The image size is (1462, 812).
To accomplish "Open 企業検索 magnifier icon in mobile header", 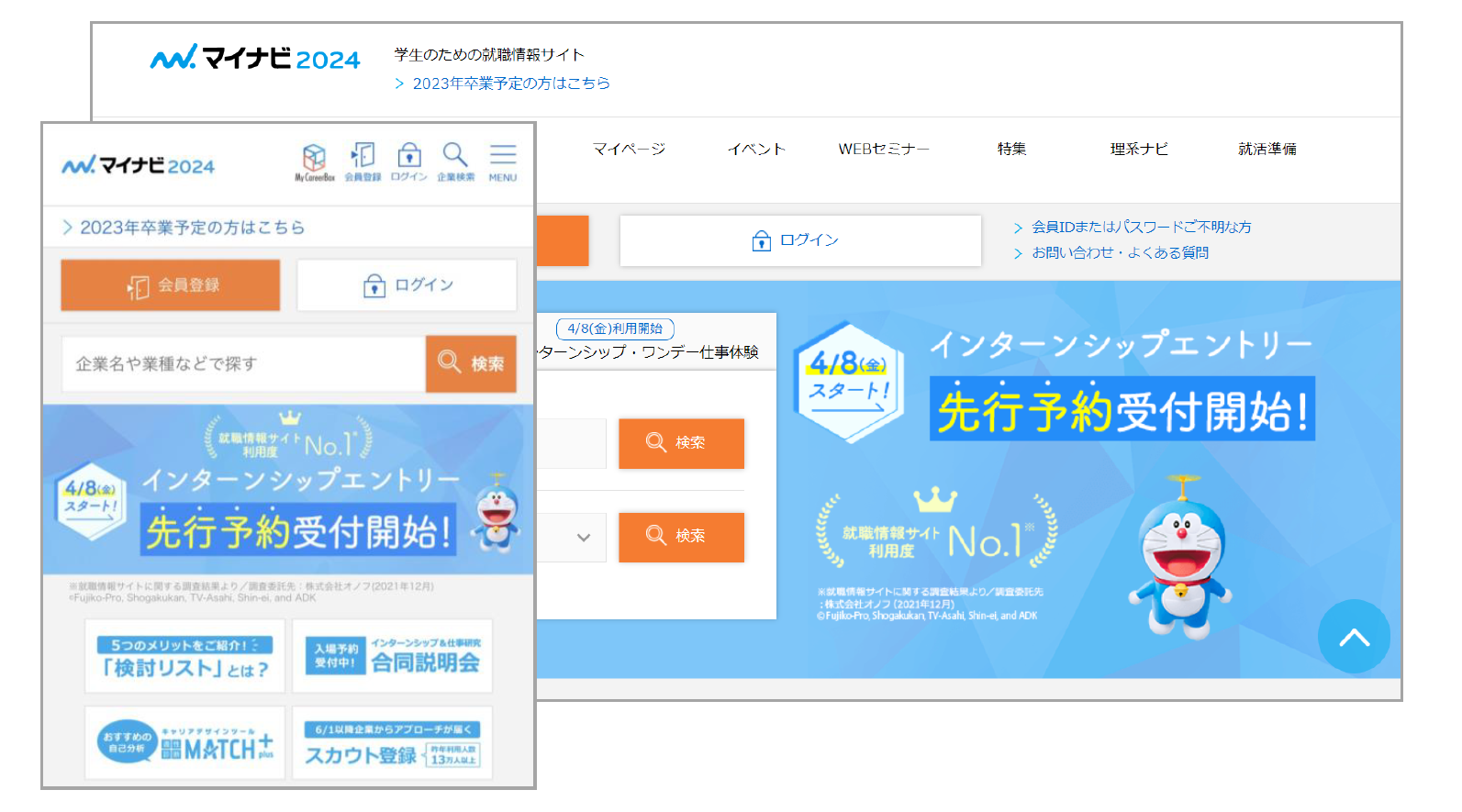I will coord(456,162).
